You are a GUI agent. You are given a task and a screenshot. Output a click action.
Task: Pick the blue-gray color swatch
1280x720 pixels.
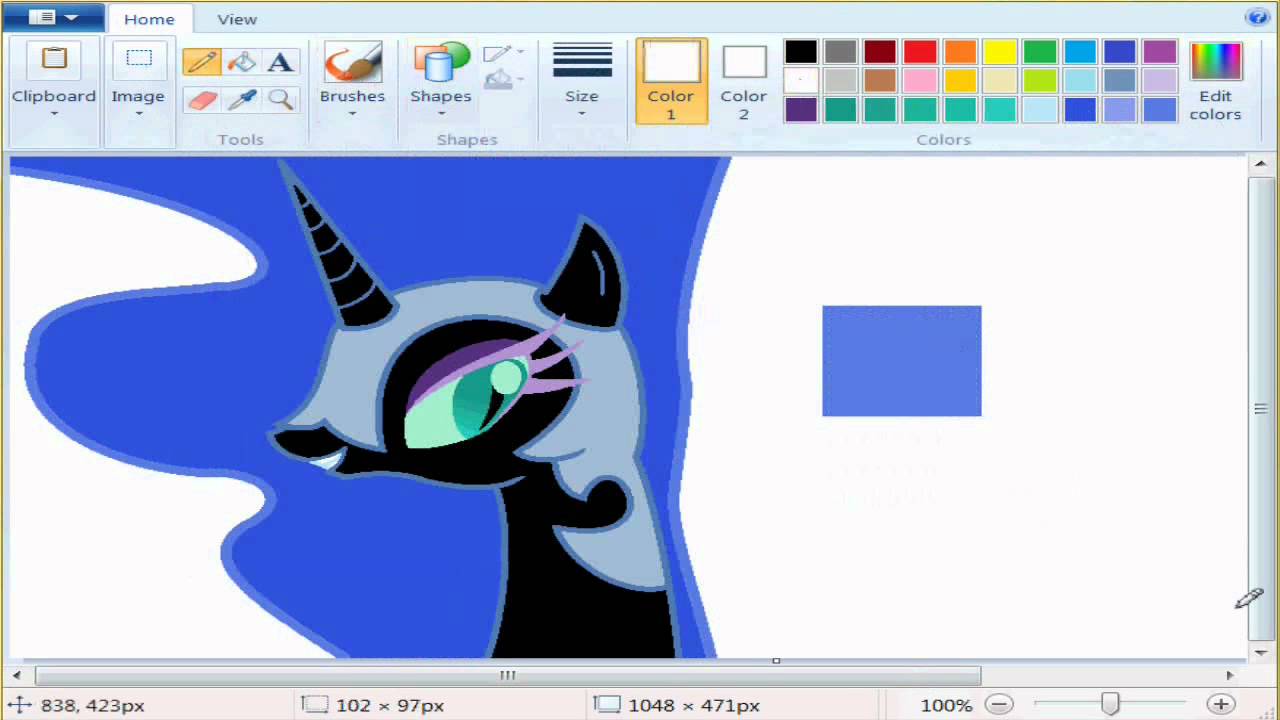pyautogui.click(x=1120, y=81)
